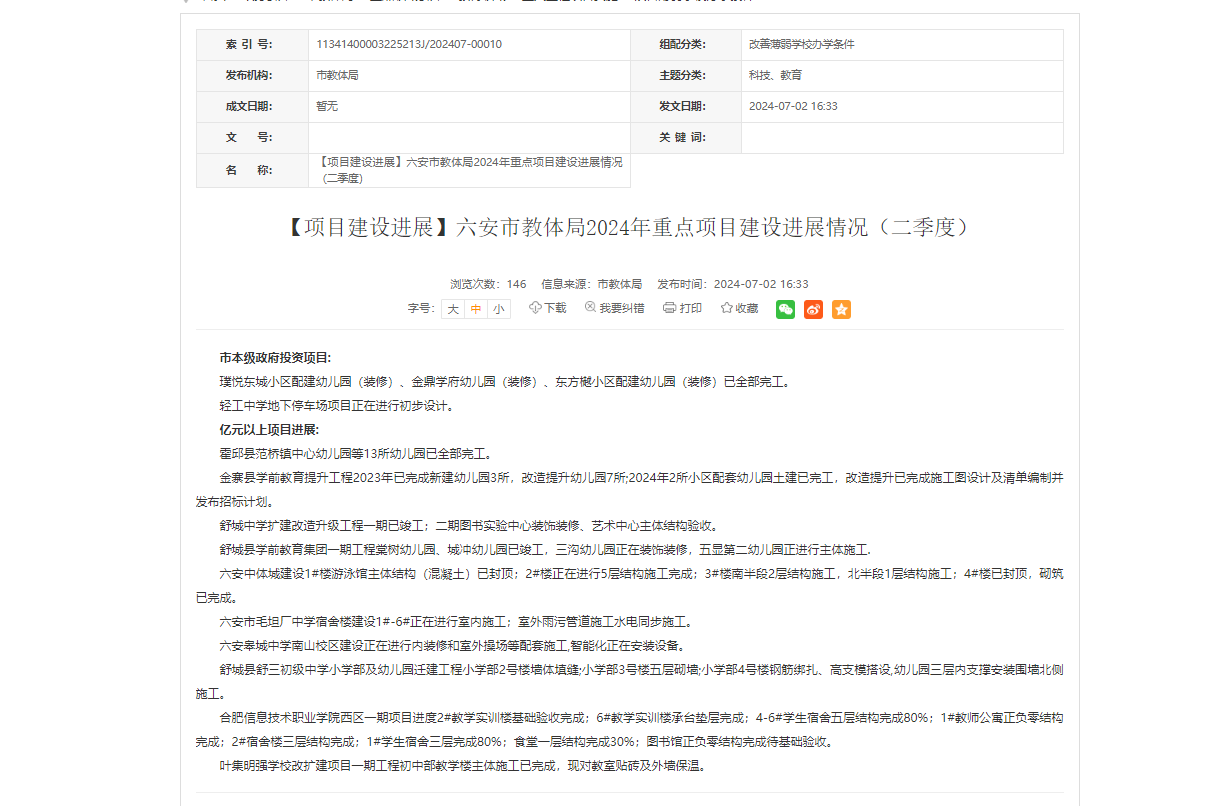Viewport: 1209px width, 806px height.
Task: Share article via the red Weibo icon
Action: [813, 310]
